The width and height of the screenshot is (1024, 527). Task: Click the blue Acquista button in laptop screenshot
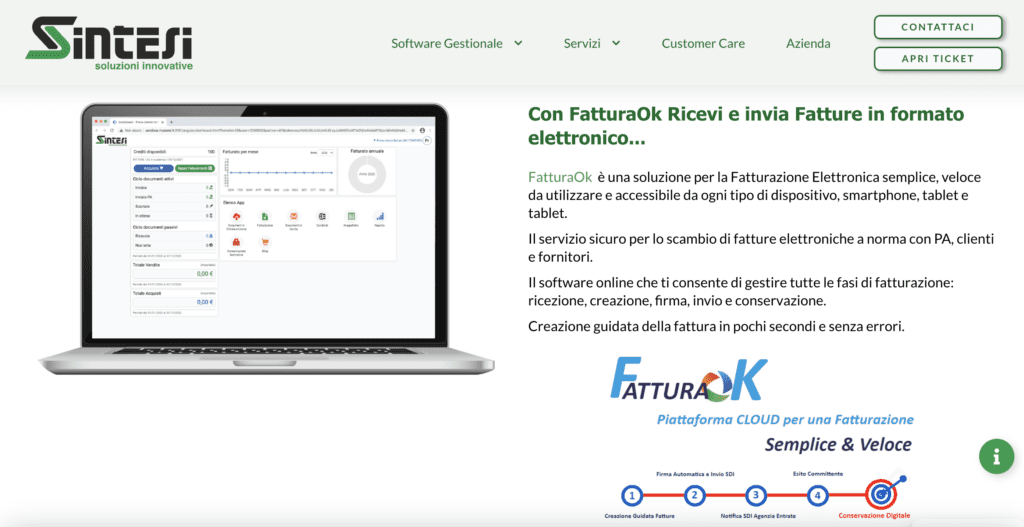(x=153, y=168)
